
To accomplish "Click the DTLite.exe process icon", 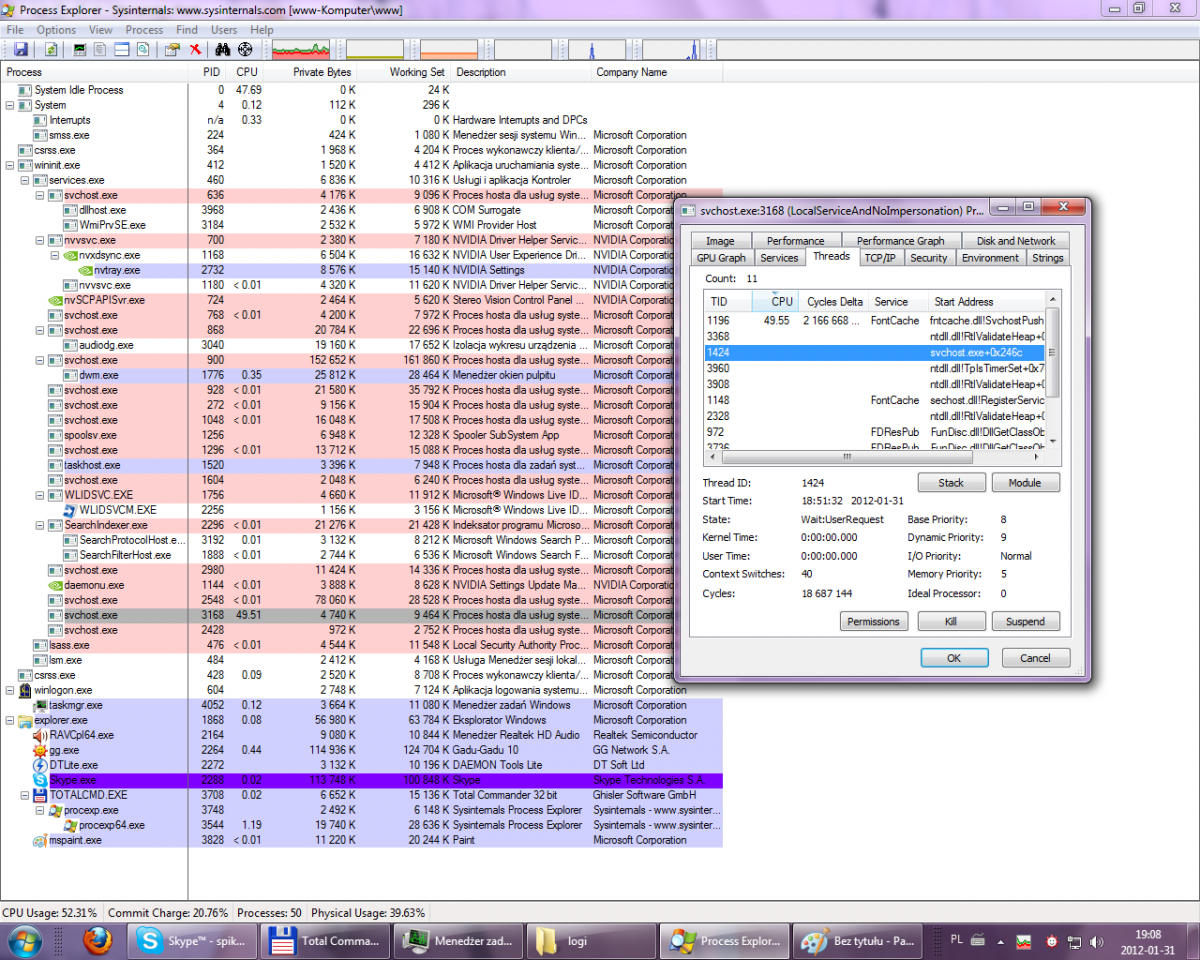I will [x=41, y=765].
